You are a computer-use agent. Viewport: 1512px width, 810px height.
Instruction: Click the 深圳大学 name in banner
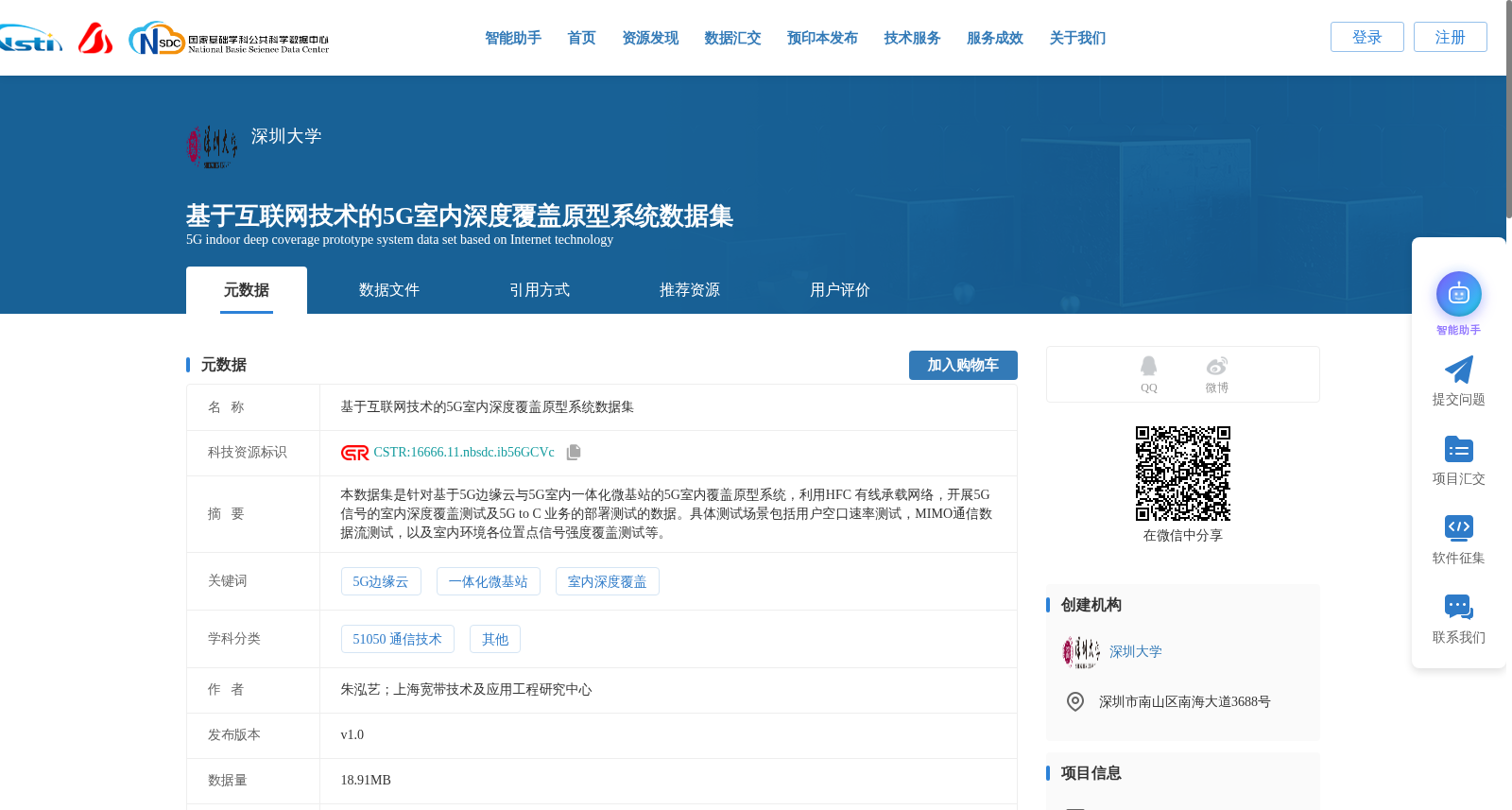pyautogui.click(x=286, y=136)
